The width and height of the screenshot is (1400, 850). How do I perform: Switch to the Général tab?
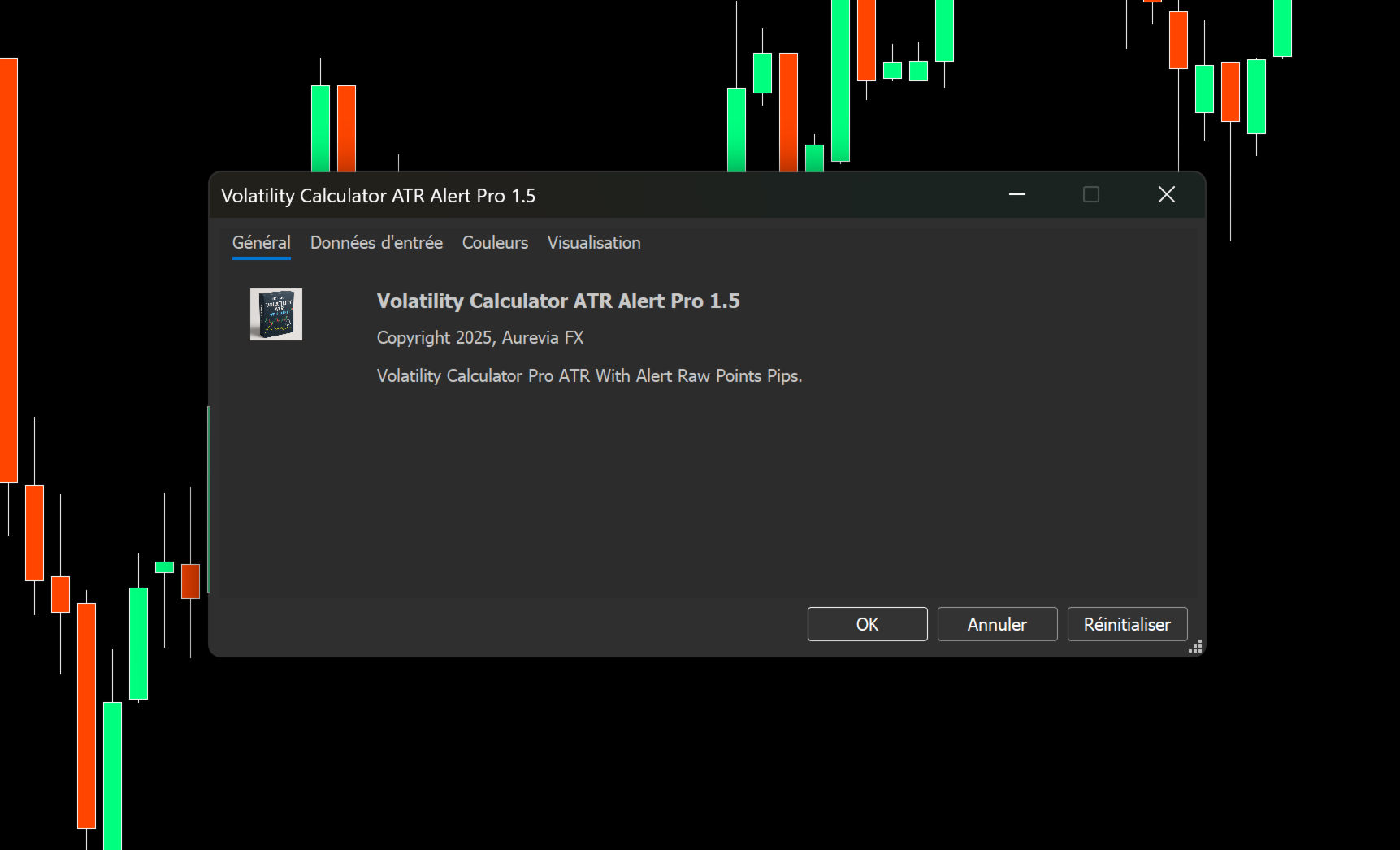[x=261, y=243]
